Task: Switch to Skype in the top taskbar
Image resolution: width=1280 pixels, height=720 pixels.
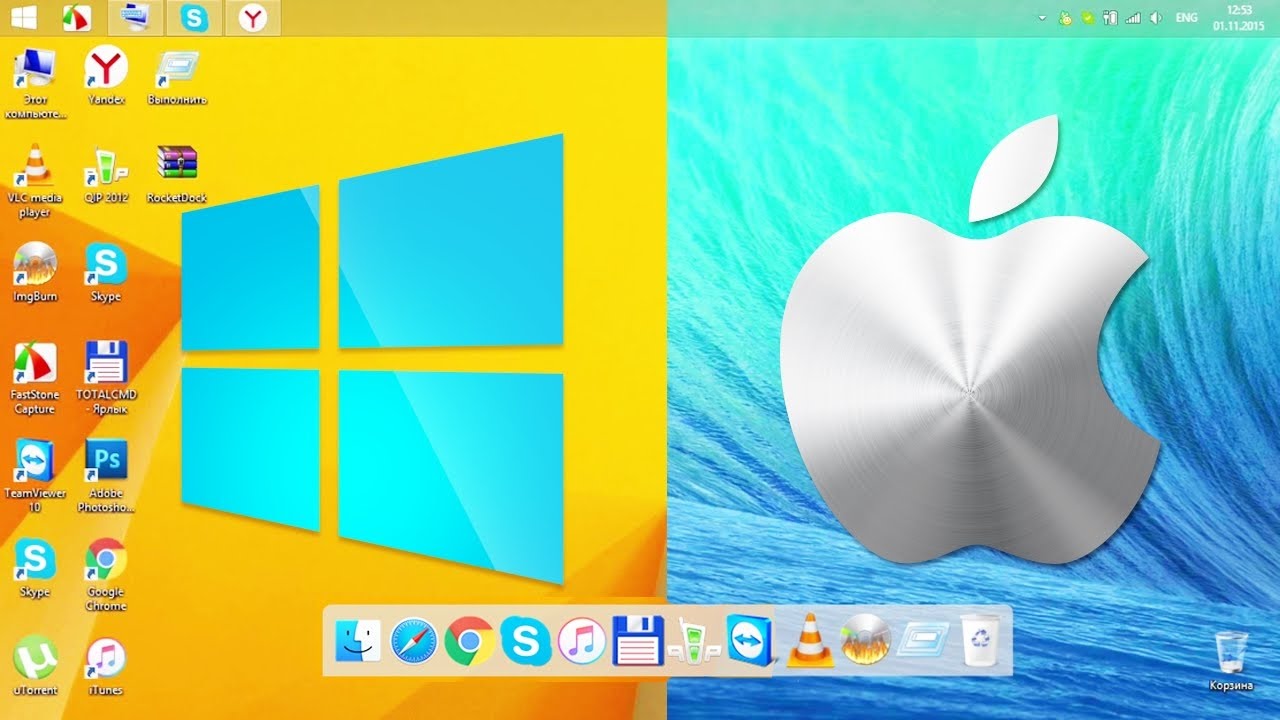Action: click(x=194, y=17)
